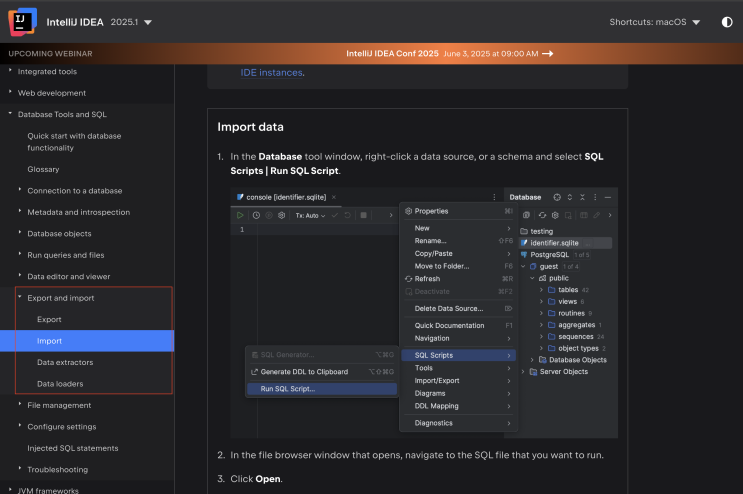Choose Properties in the context menu

point(459,211)
